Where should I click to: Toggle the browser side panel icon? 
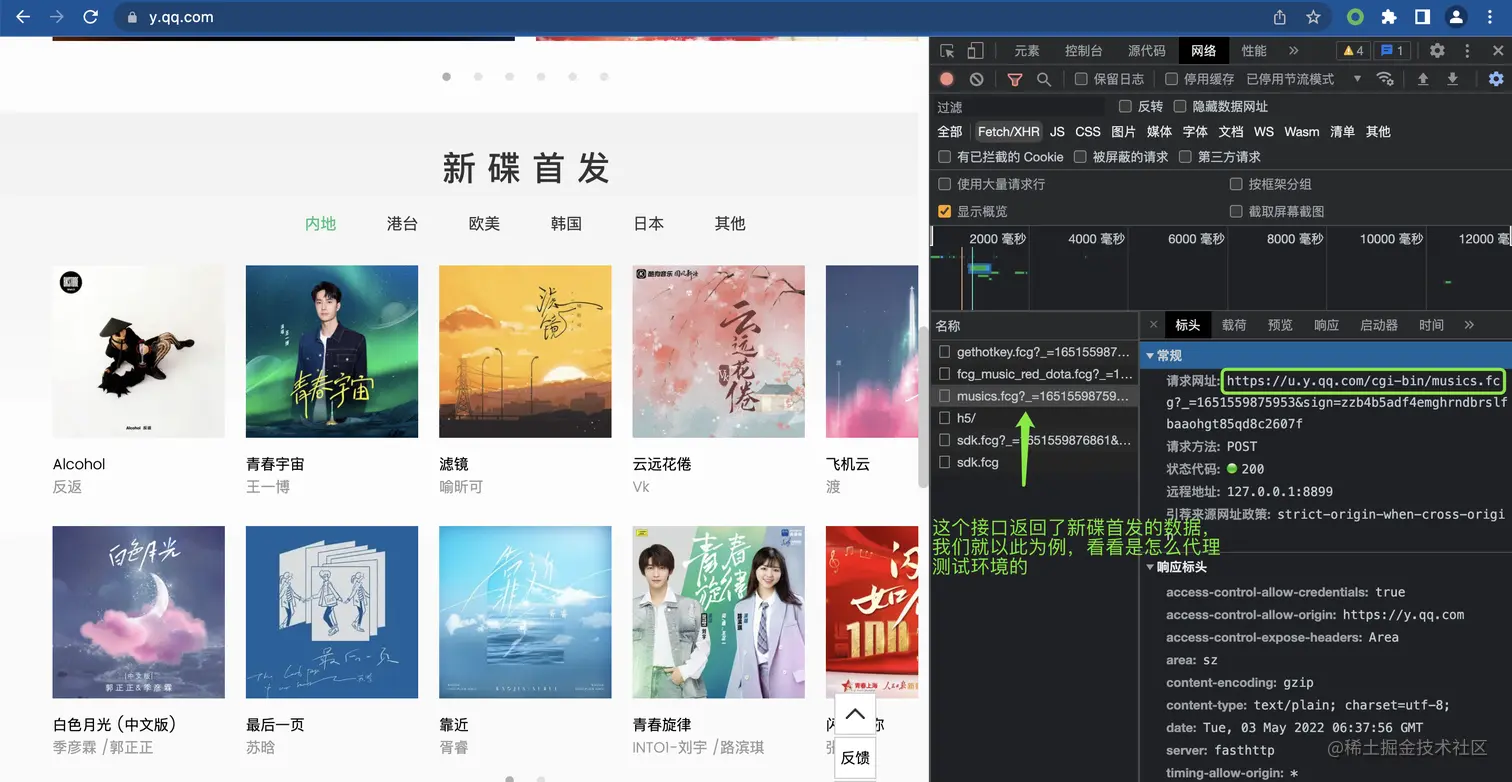[1422, 17]
